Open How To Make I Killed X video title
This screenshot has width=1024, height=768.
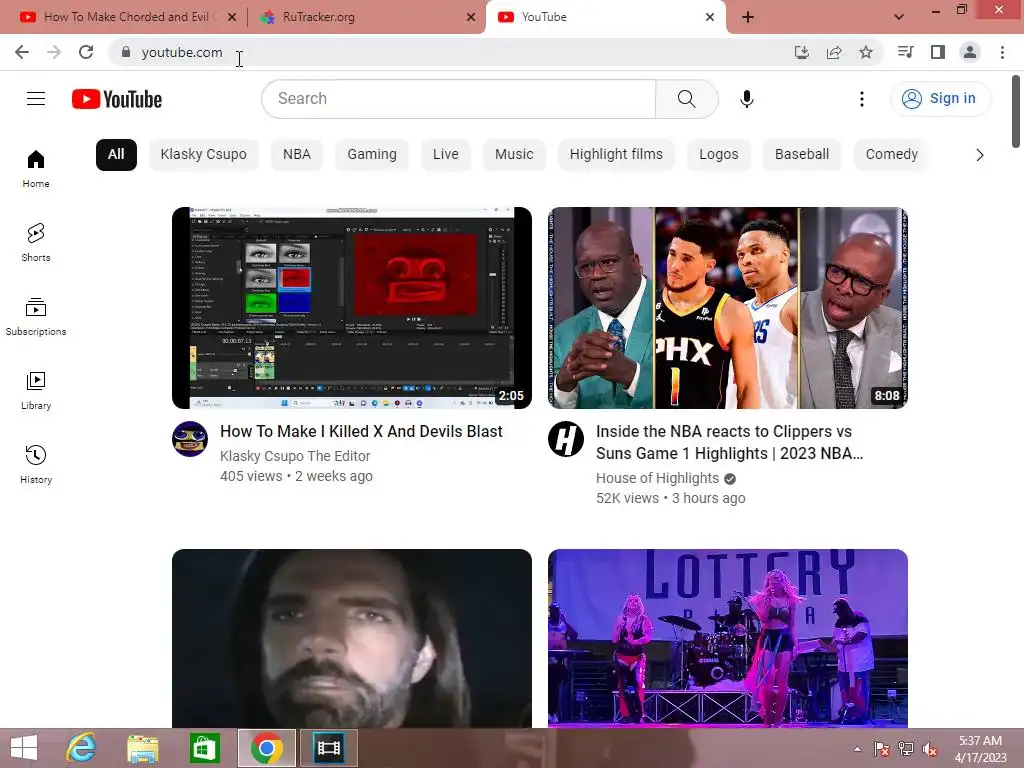(361, 432)
